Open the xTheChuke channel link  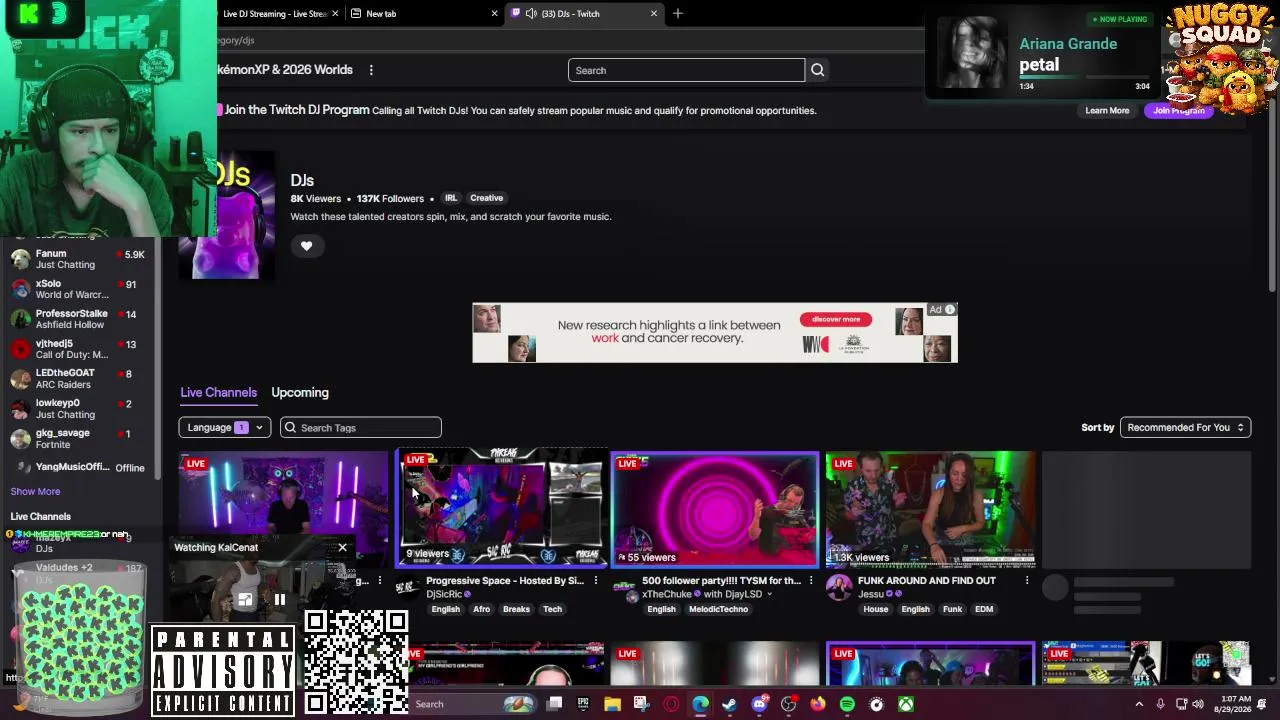tap(666, 594)
